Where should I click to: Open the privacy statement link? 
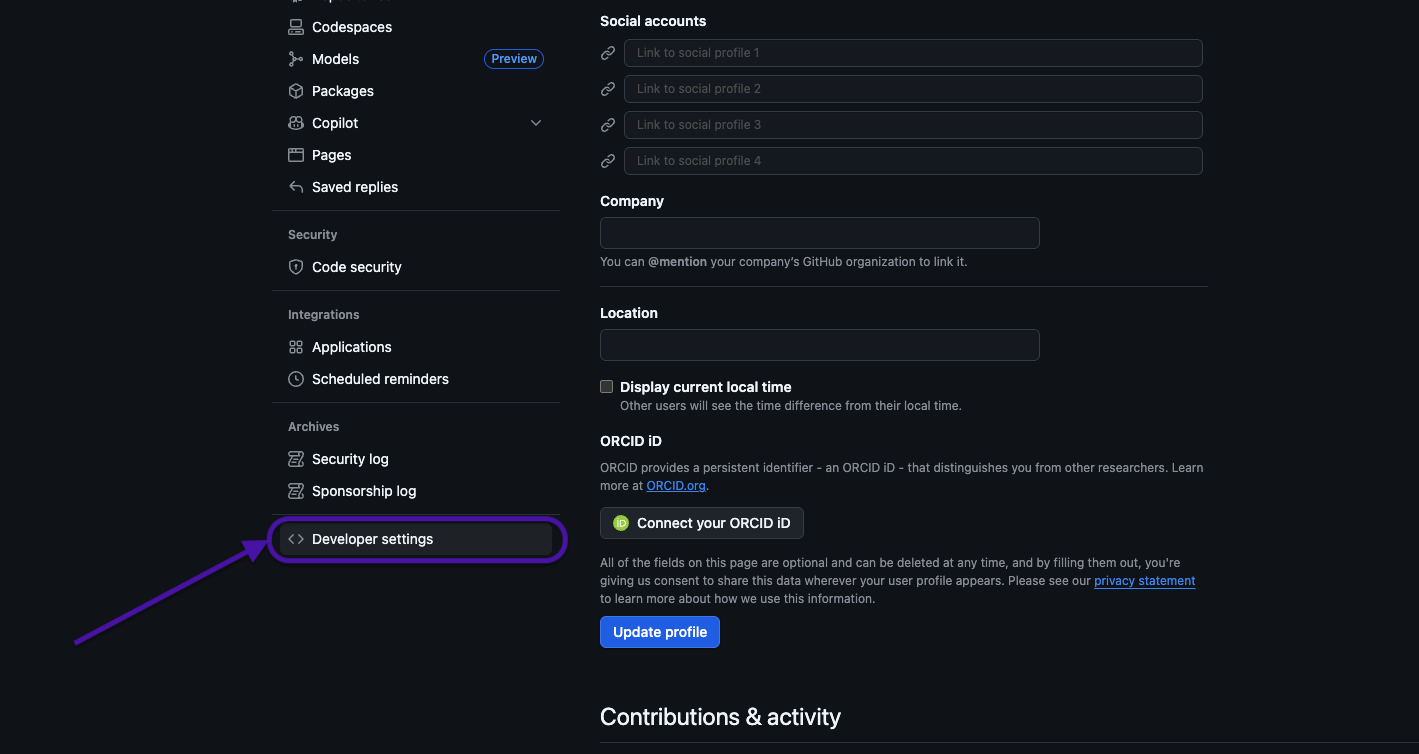(x=1145, y=581)
